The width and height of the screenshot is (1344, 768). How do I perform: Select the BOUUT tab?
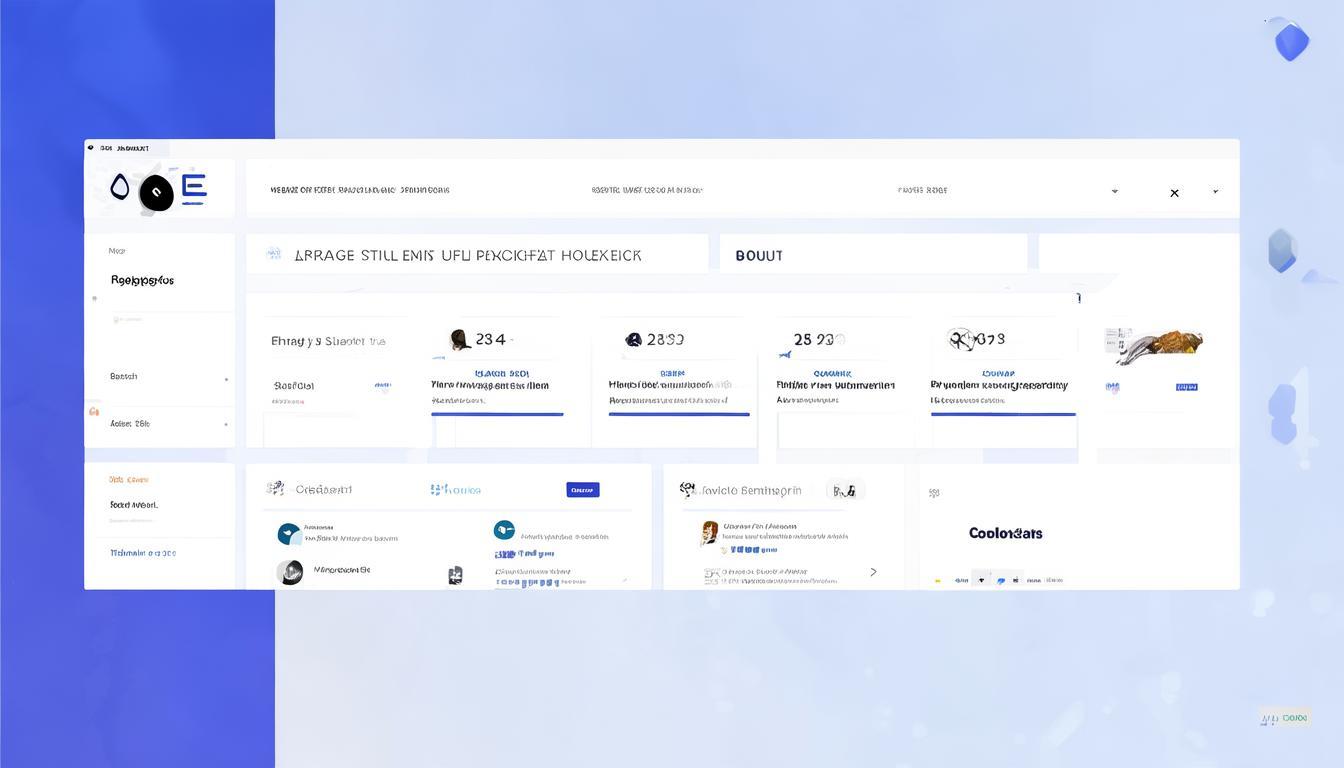point(759,256)
